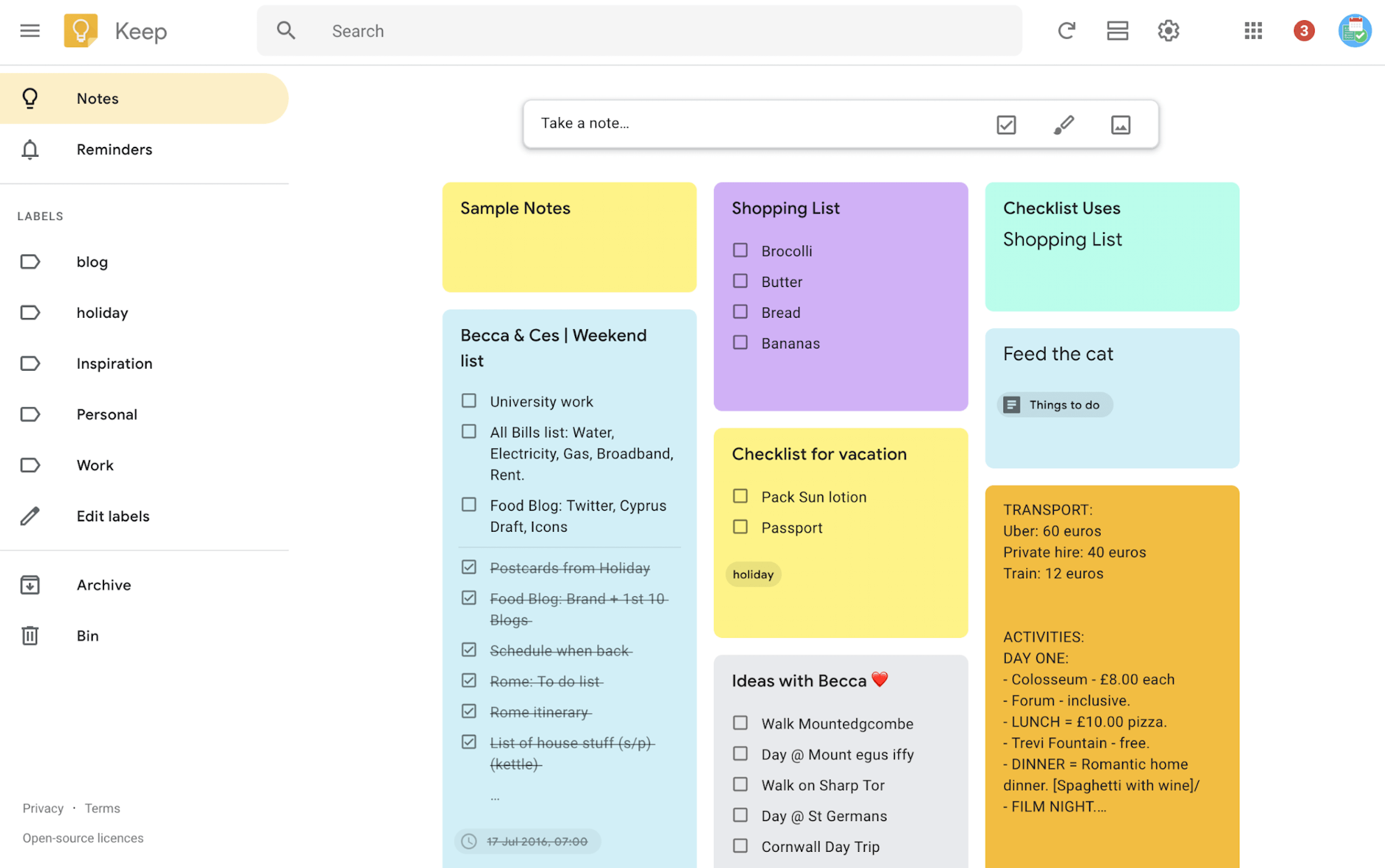Expand the blog label in sidebar
1385x868 pixels.
pyautogui.click(x=92, y=261)
